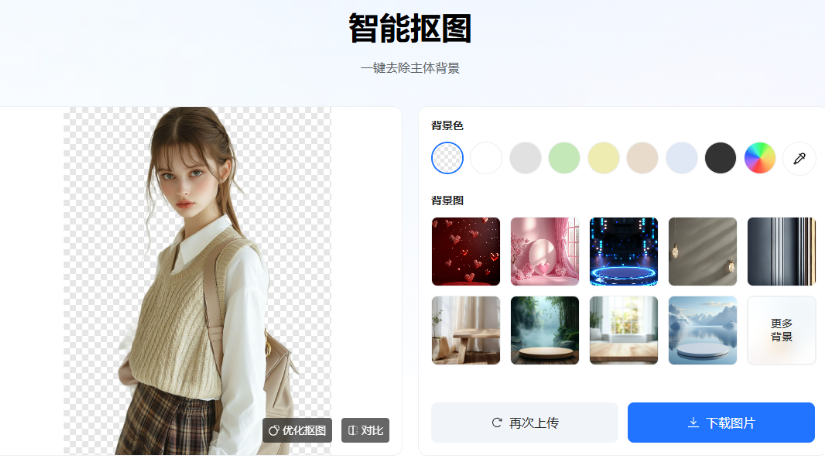The width and height of the screenshot is (825, 460).
Task: Click the 背景色 section label
Action: pyautogui.click(x=447, y=126)
